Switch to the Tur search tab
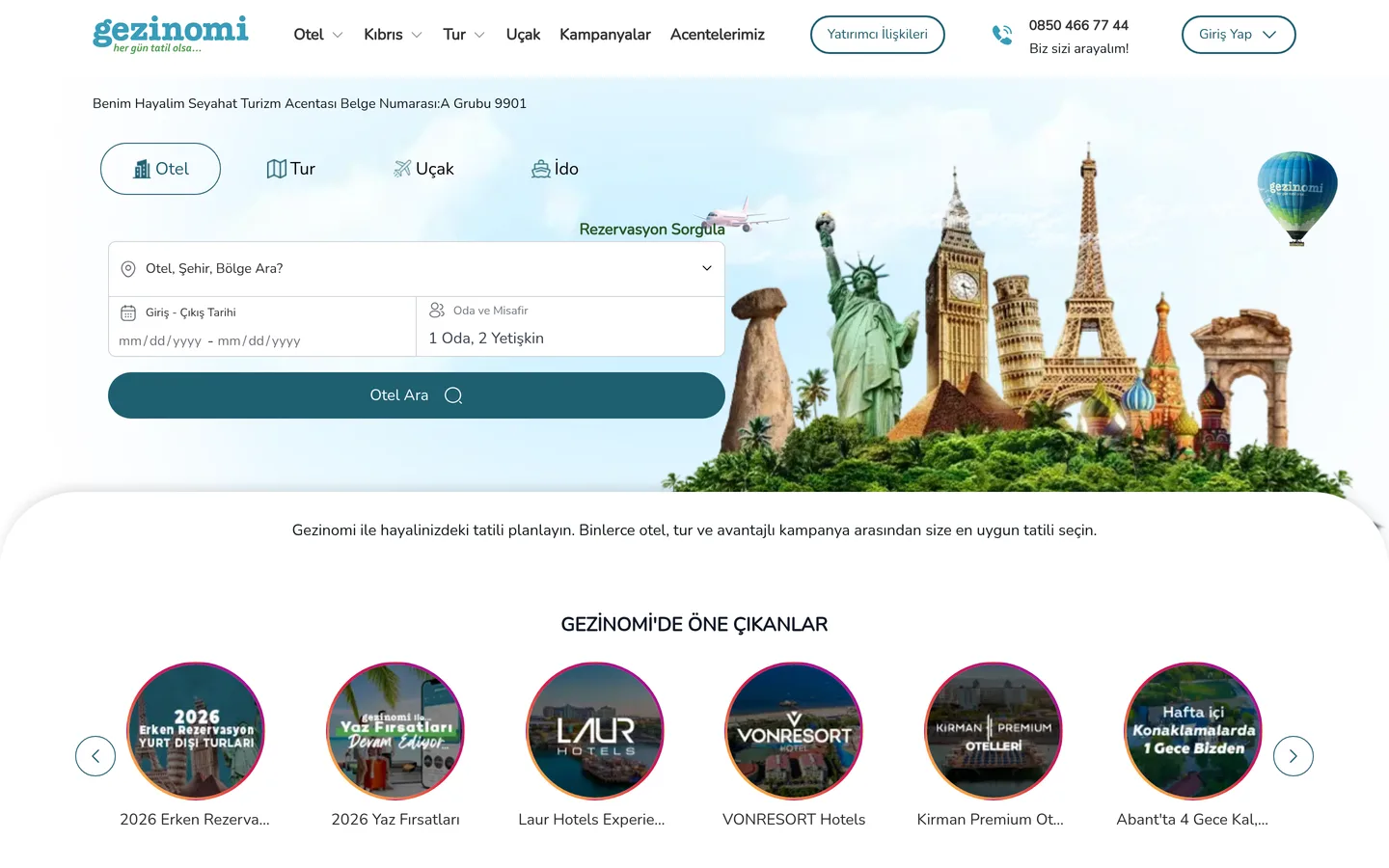Viewport: 1389px width, 868px height. pos(291,169)
